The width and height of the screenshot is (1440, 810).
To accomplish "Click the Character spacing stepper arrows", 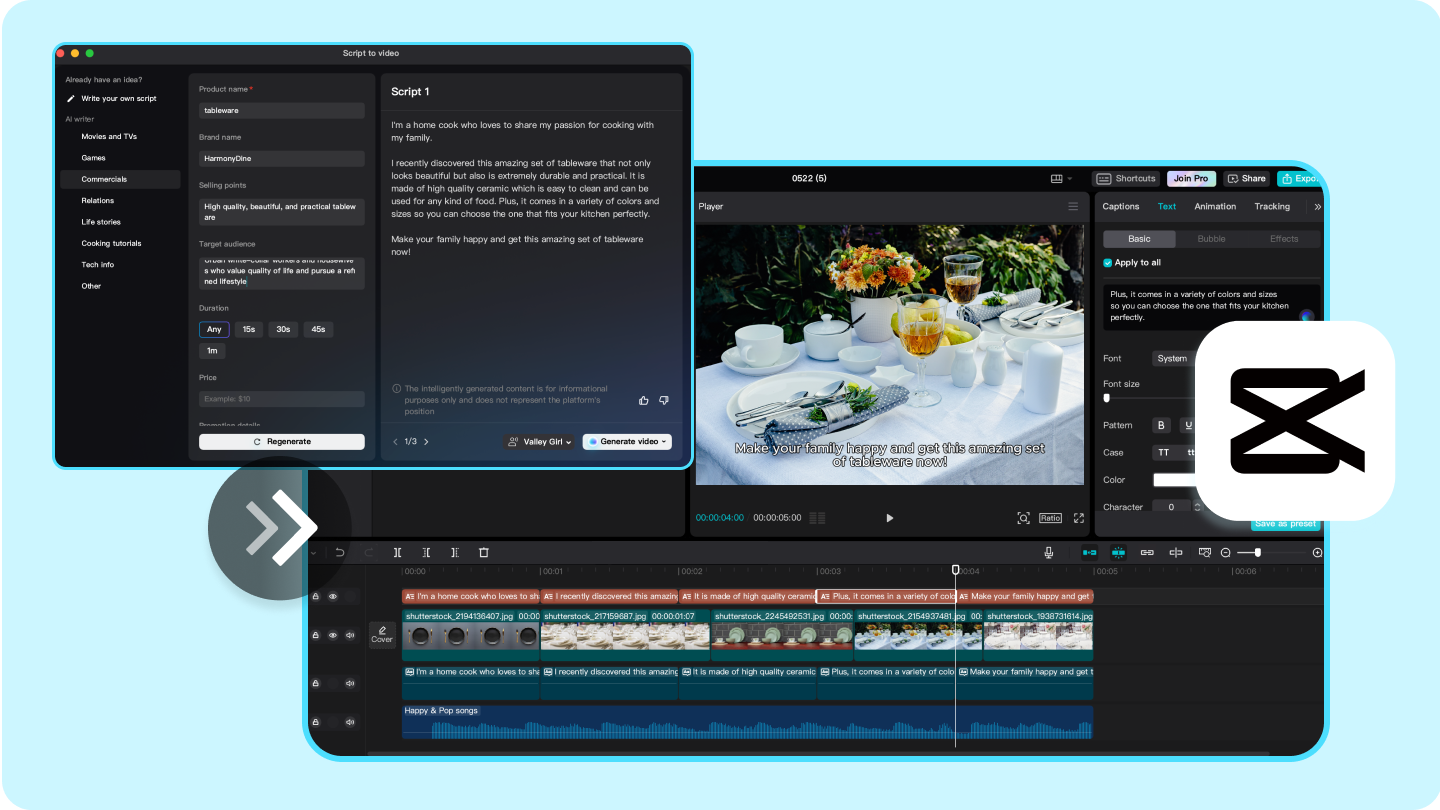I will [x=1197, y=507].
